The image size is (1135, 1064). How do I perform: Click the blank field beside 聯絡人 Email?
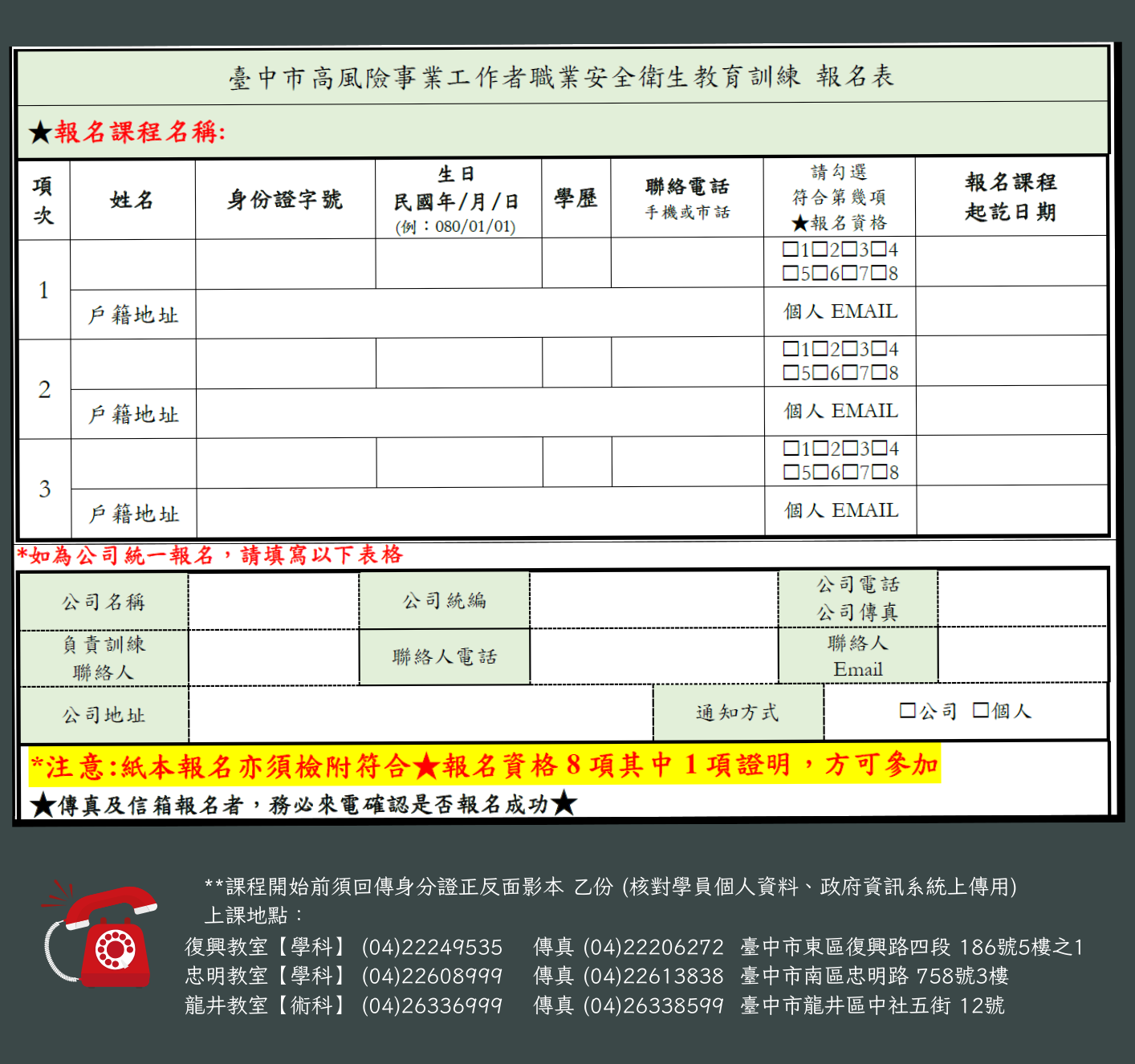point(1023,655)
